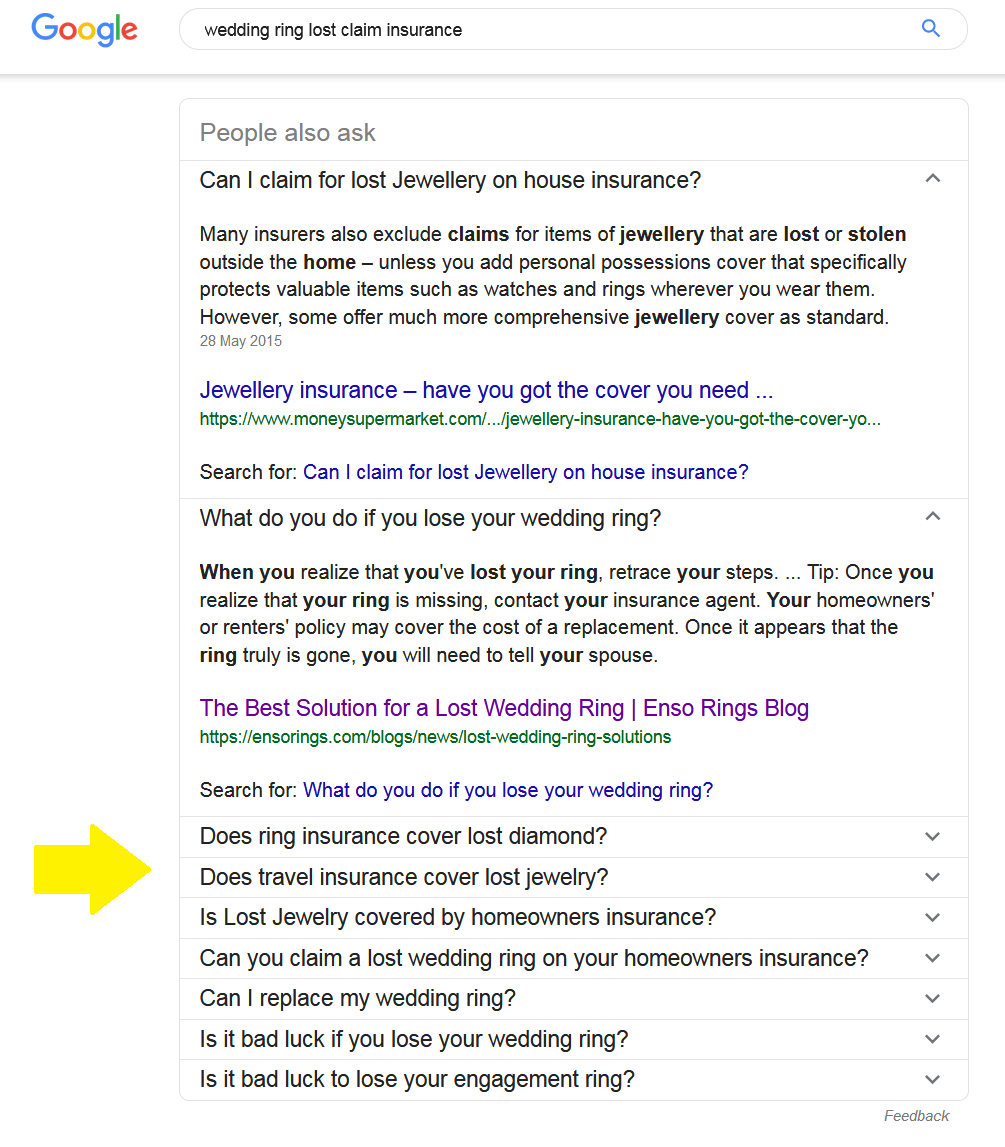1005x1147 pixels.
Task: Expand 'Can you claim a lost wedding ring' question
Action: (x=534, y=958)
